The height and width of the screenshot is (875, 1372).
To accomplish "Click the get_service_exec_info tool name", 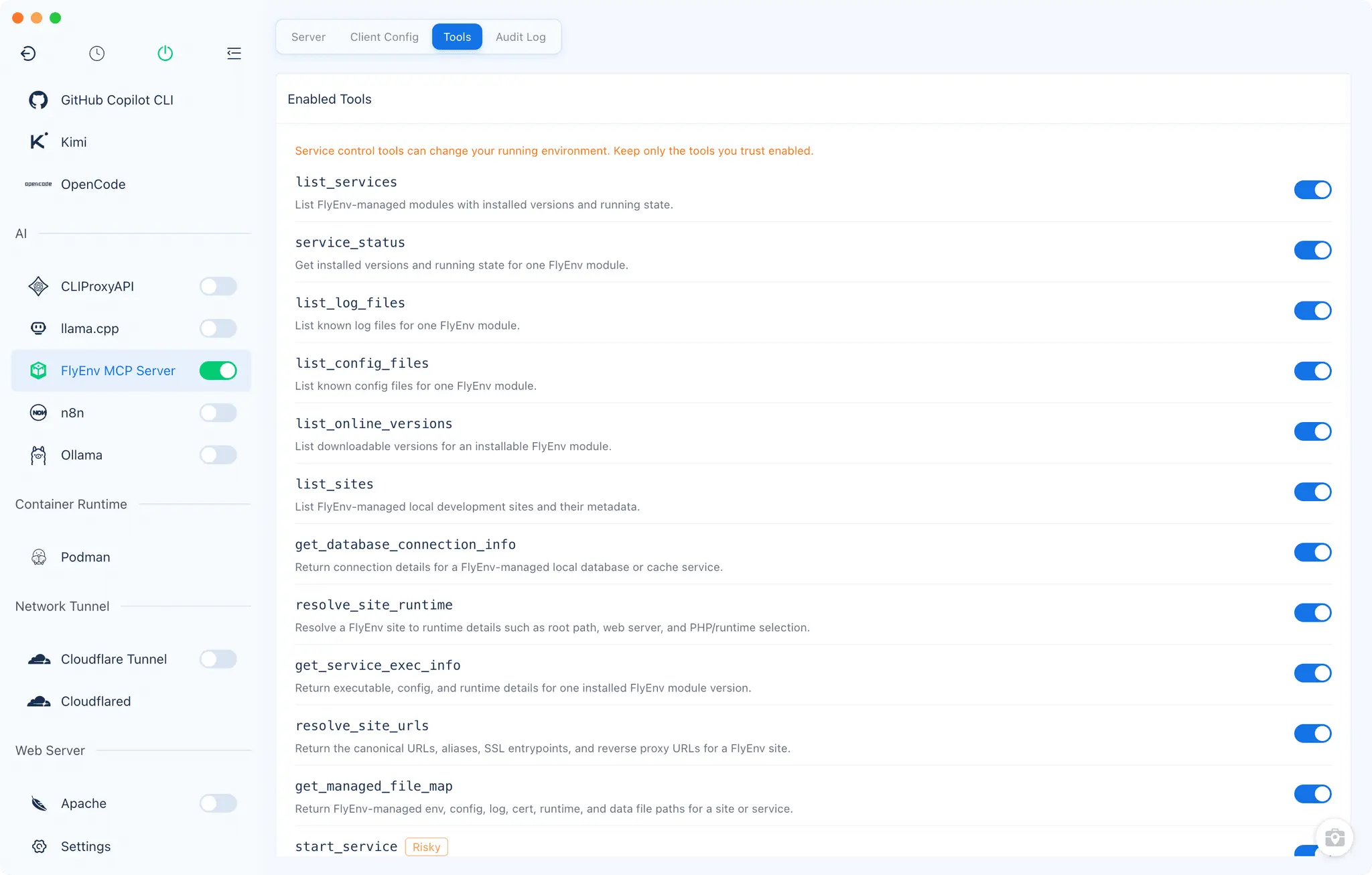I will tap(378, 665).
